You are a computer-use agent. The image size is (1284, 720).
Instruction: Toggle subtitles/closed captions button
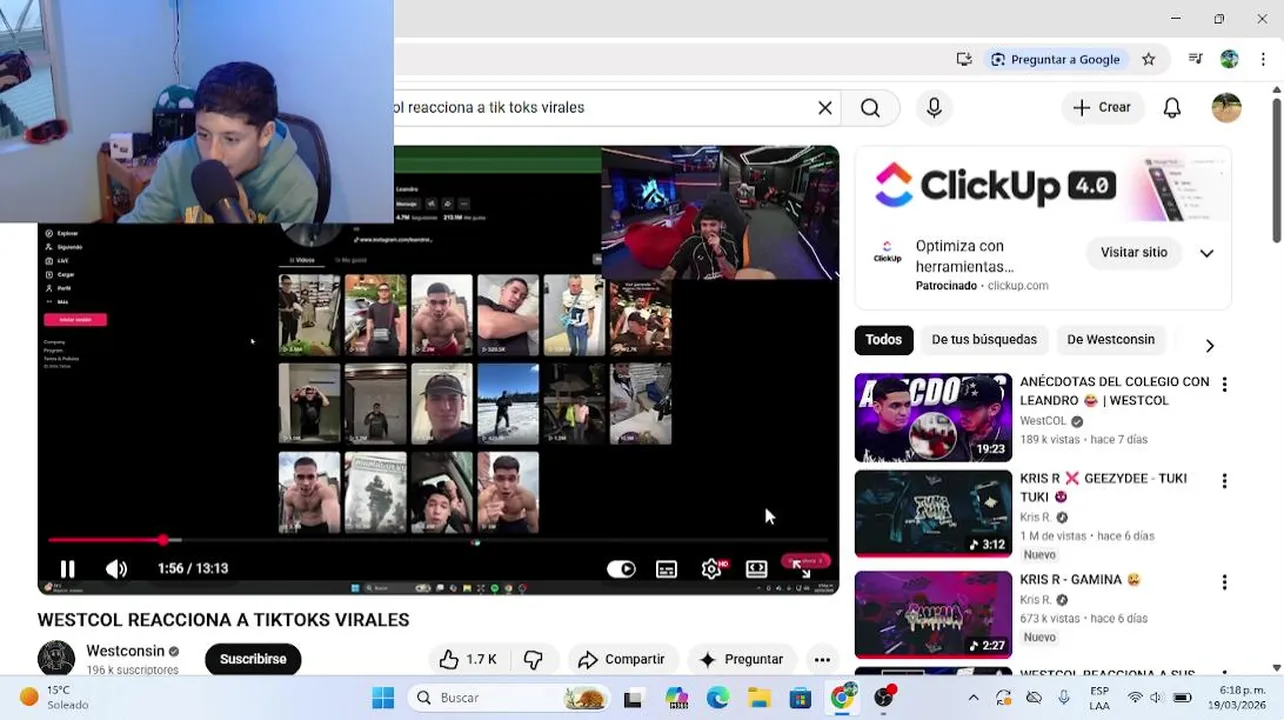click(x=666, y=569)
